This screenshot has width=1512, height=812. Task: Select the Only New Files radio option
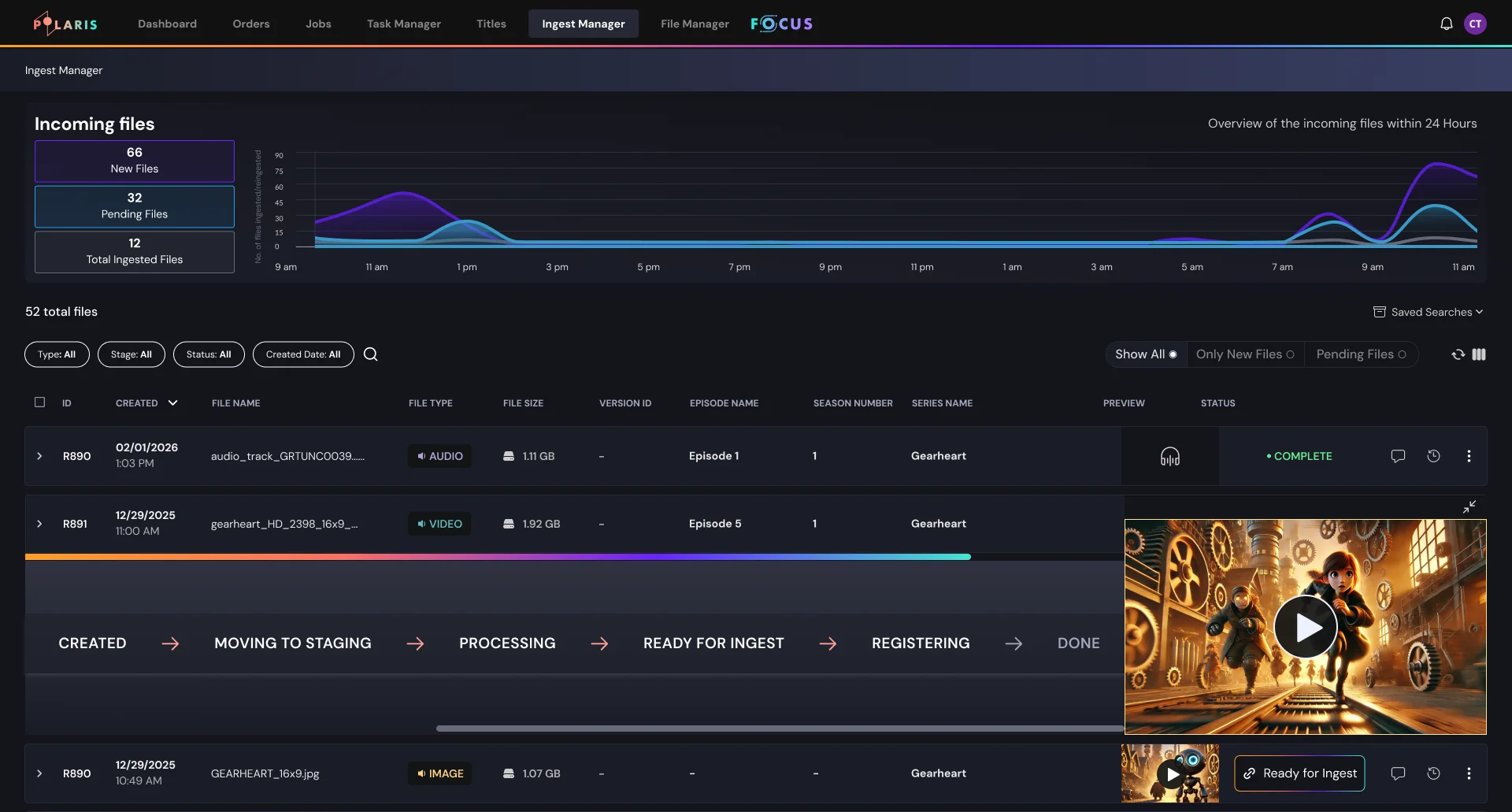click(1244, 354)
